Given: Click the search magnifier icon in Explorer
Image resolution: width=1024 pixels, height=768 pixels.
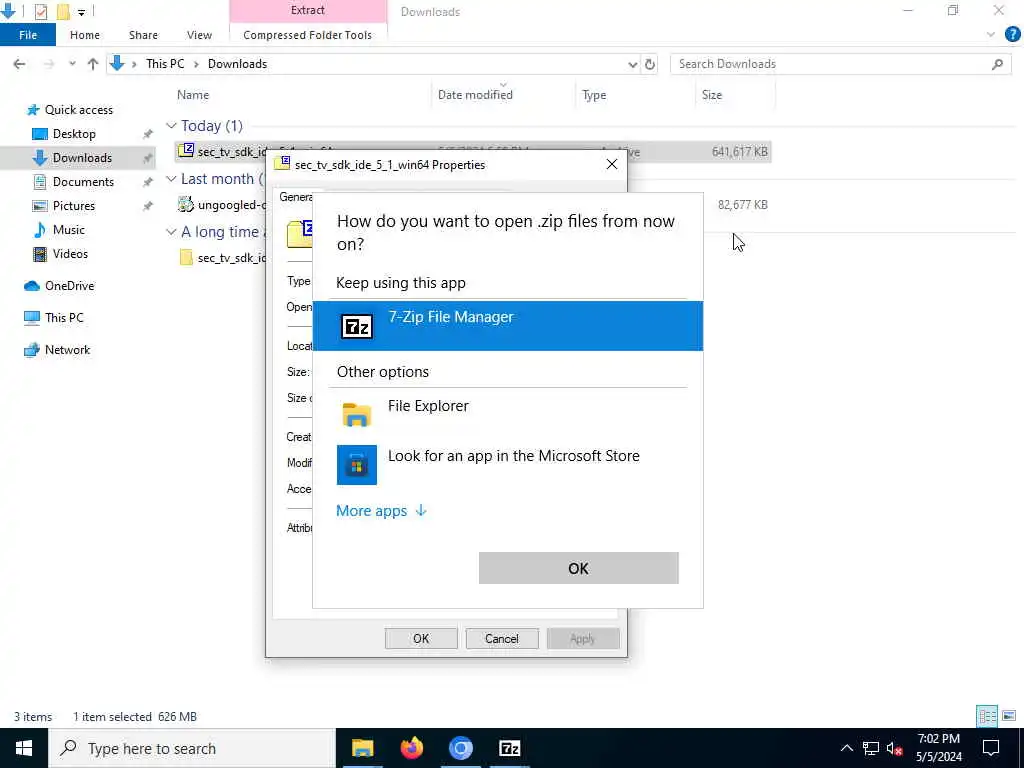Looking at the screenshot, I should tap(997, 64).
